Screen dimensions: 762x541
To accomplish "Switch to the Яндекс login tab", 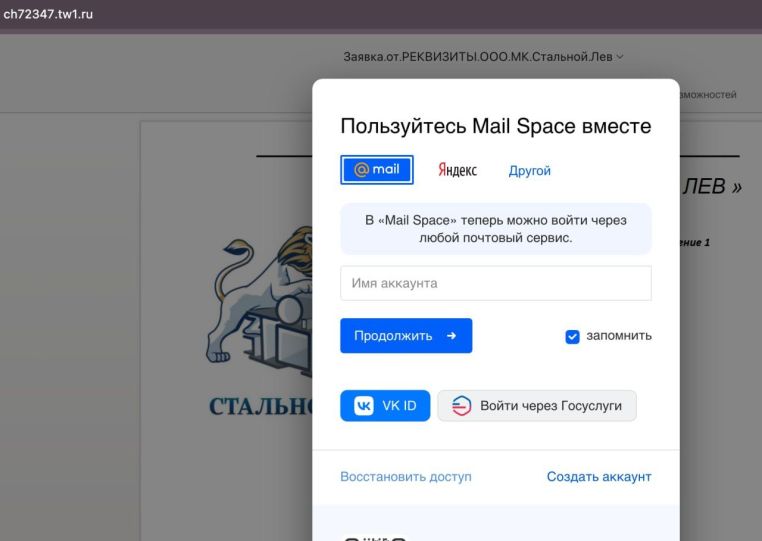I will pyautogui.click(x=457, y=171).
